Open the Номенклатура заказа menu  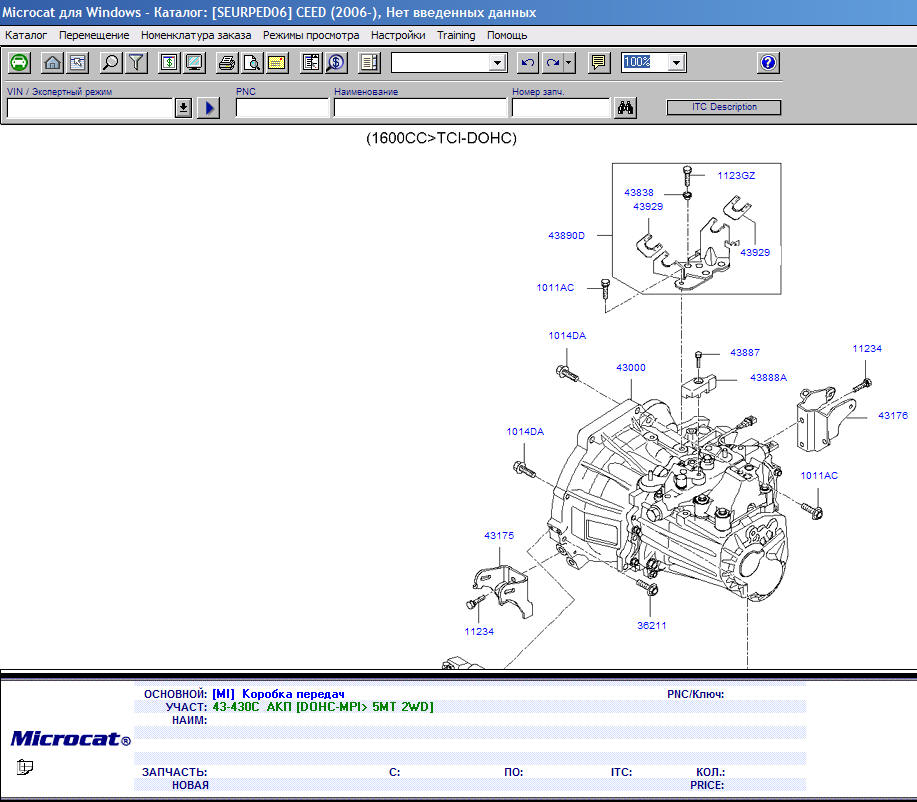(196, 35)
